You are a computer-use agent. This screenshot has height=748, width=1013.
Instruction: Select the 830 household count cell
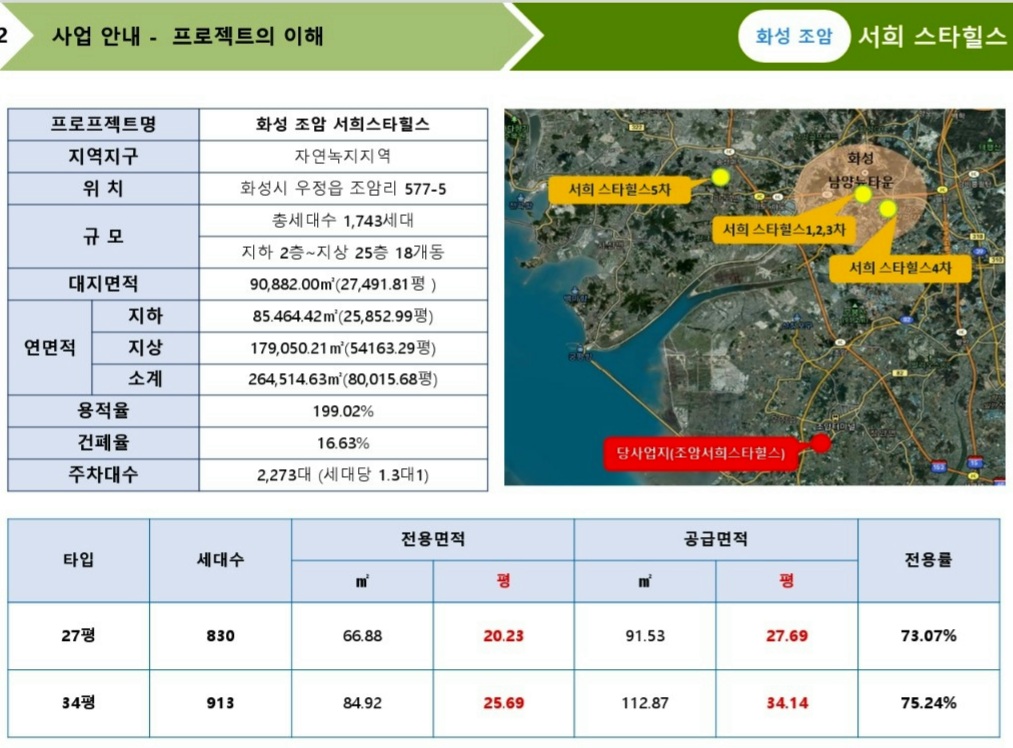(x=220, y=636)
